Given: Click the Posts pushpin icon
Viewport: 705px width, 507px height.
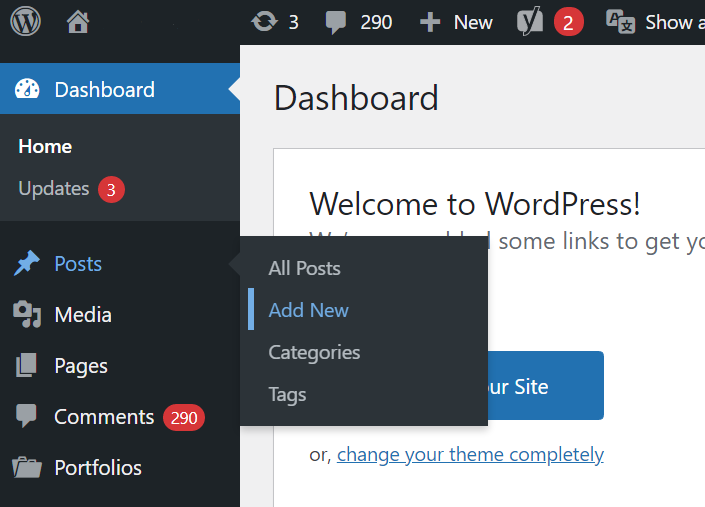Looking at the screenshot, I should pos(27,264).
